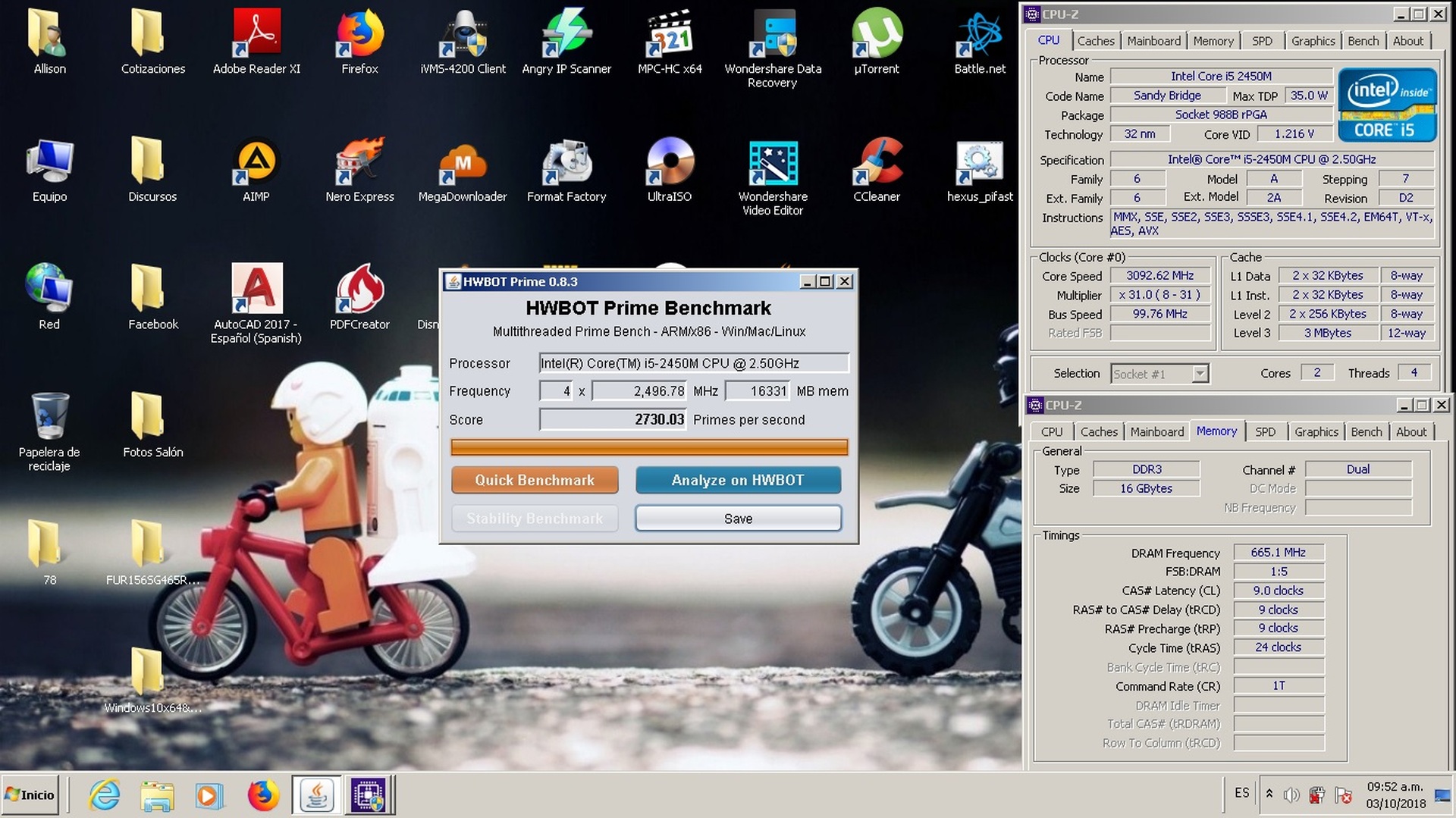Switch to Mainboard tab in top CPU-Z
This screenshot has width=1456, height=818.
point(1153,41)
